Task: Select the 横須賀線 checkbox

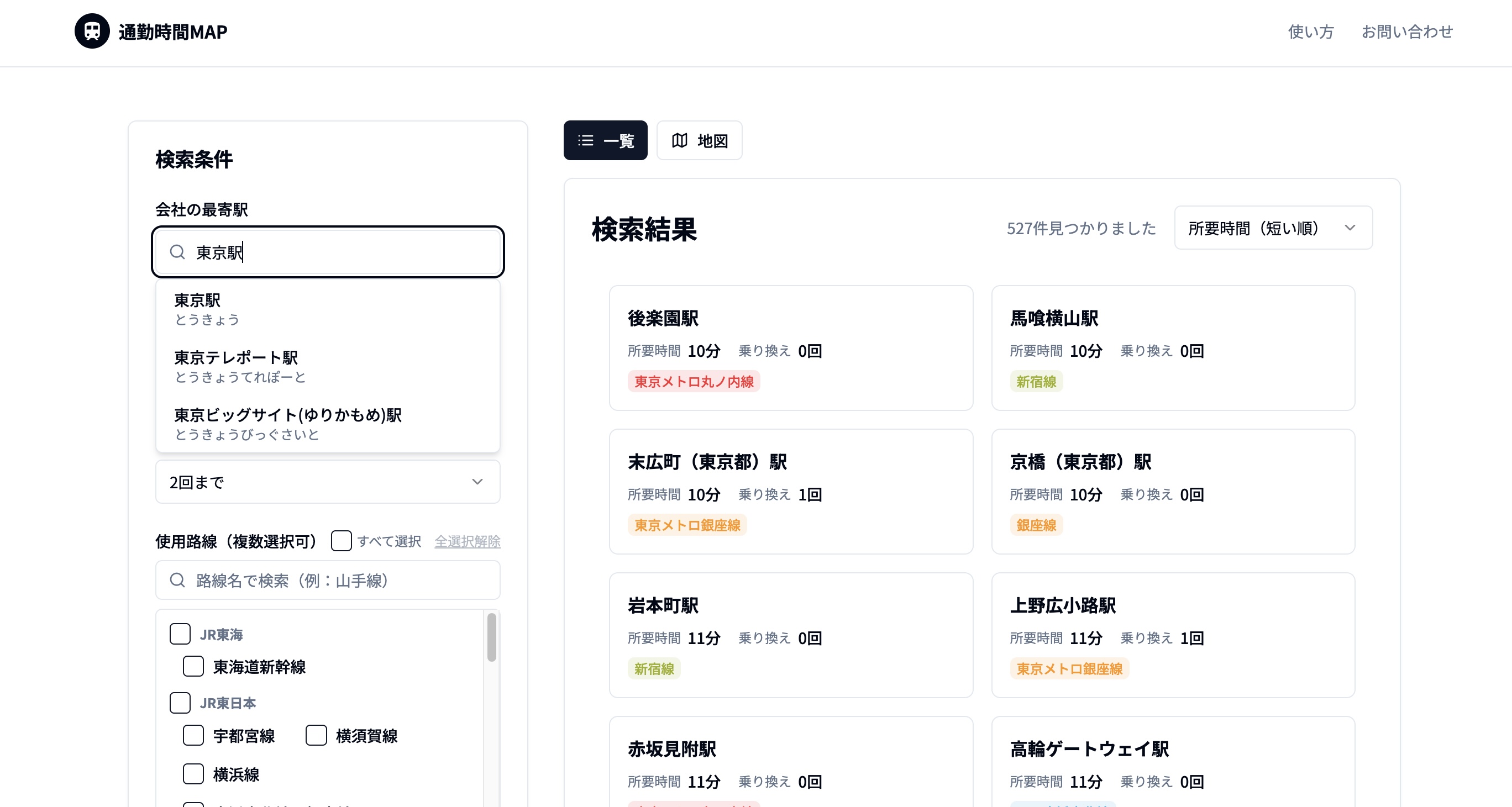Action: [x=316, y=735]
